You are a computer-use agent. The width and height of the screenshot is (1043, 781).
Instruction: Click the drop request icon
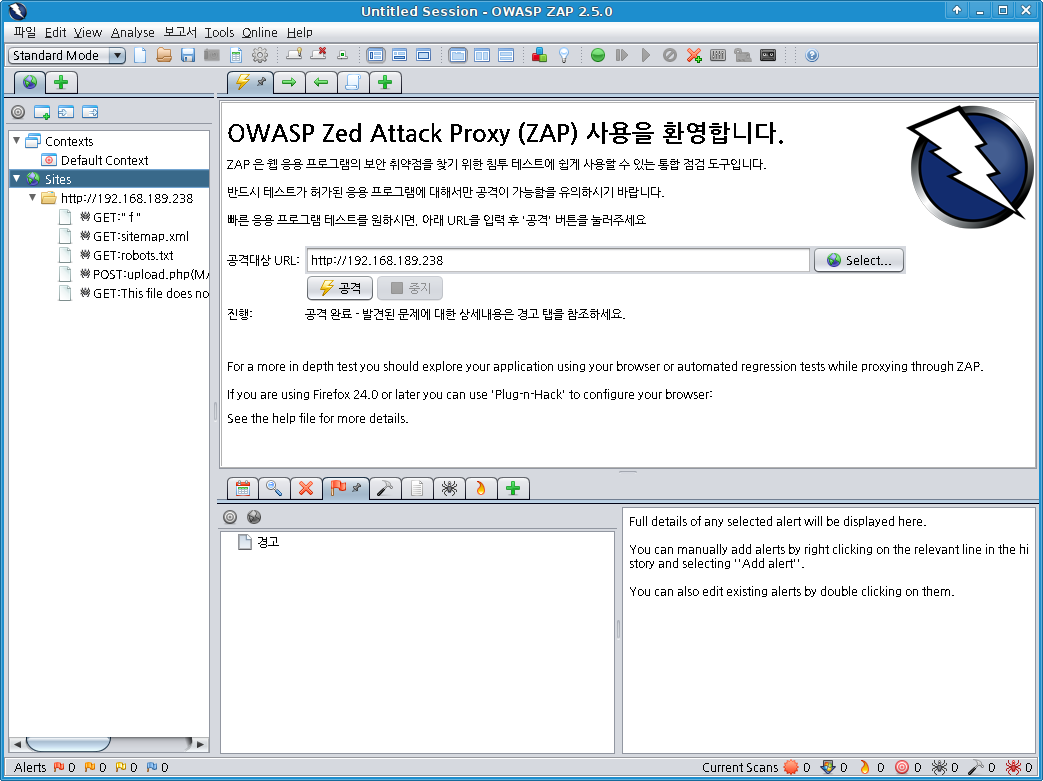[x=670, y=55]
